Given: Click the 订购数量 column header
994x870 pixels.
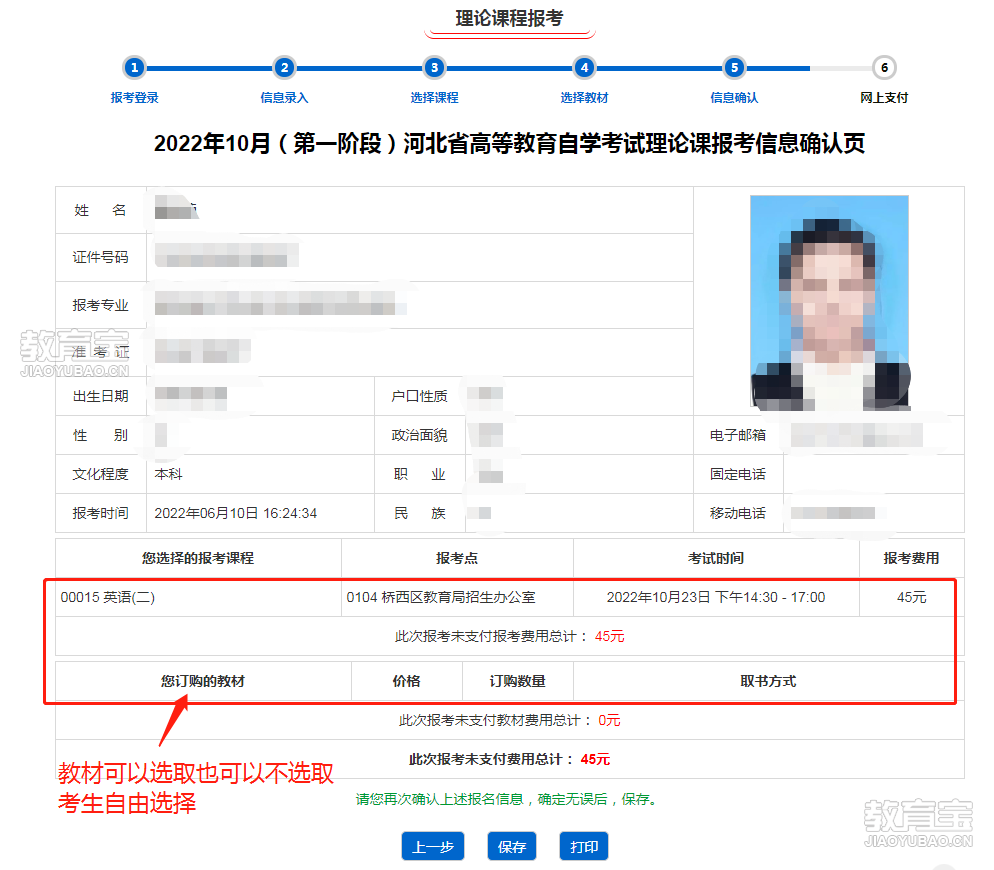Looking at the screenshot, I should pos(517,681).
